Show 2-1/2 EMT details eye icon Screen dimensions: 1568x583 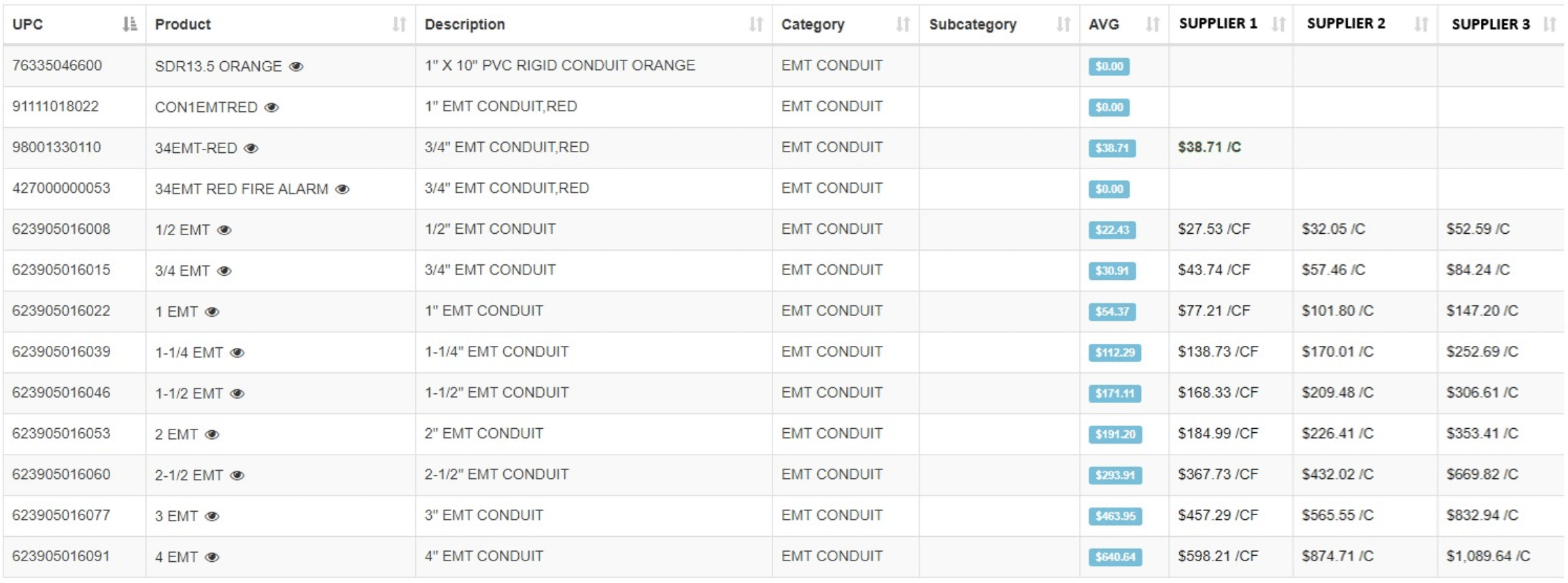(x=237, y=475)
